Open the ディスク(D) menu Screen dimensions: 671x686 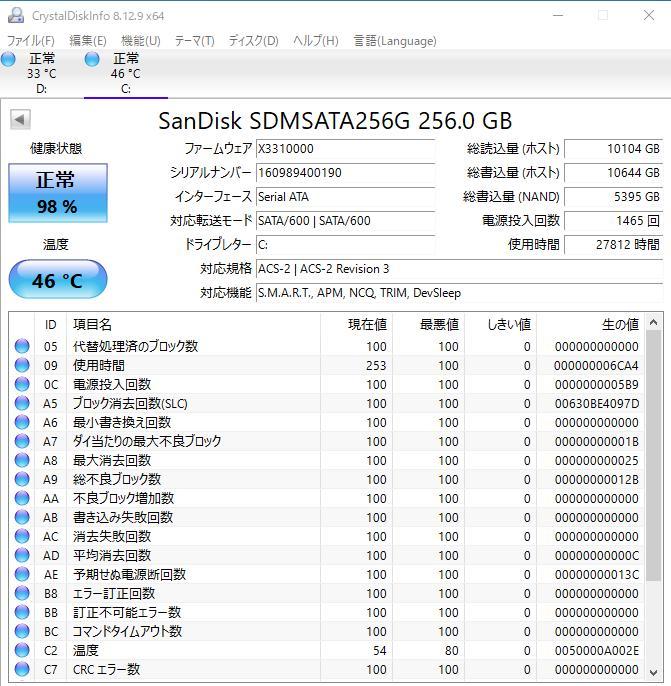click(x=253, y=41)
